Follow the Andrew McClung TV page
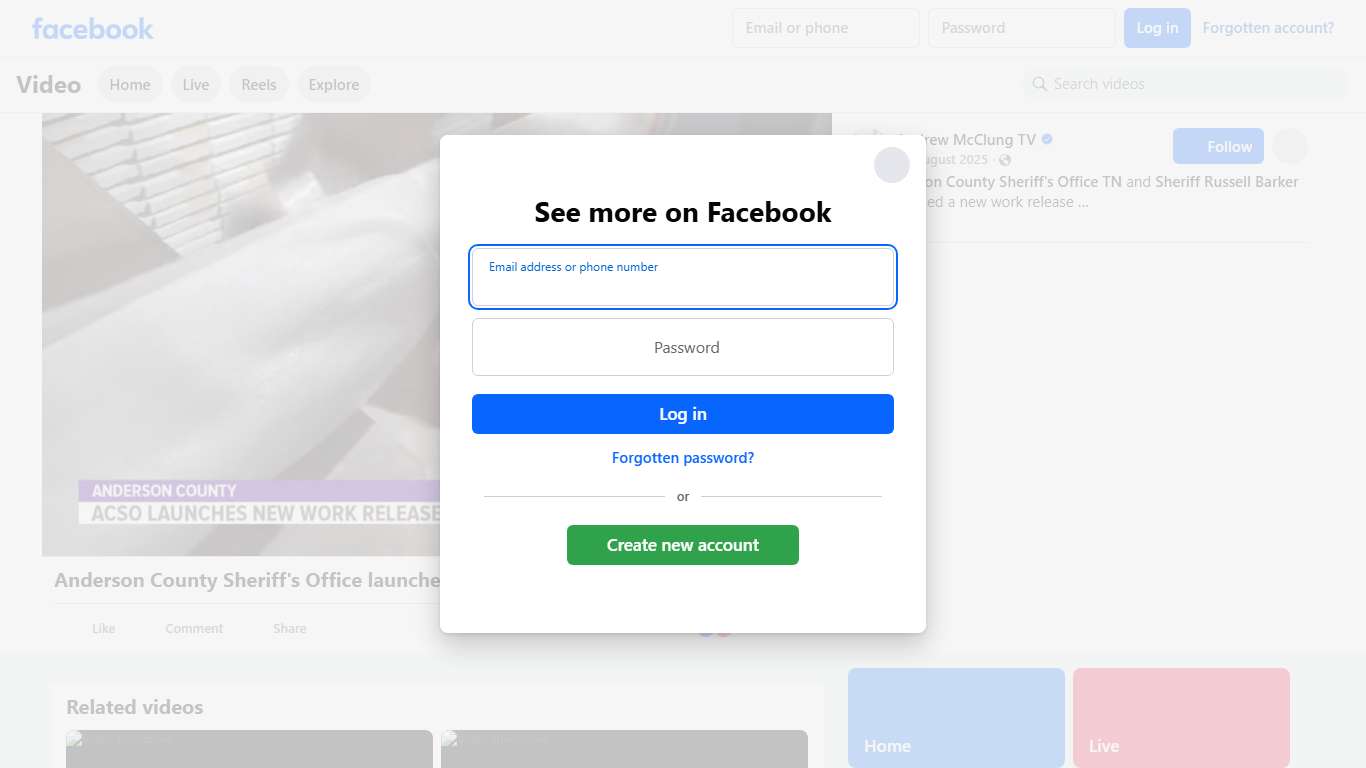1366x768 pixels. (x=1218, y=146)
